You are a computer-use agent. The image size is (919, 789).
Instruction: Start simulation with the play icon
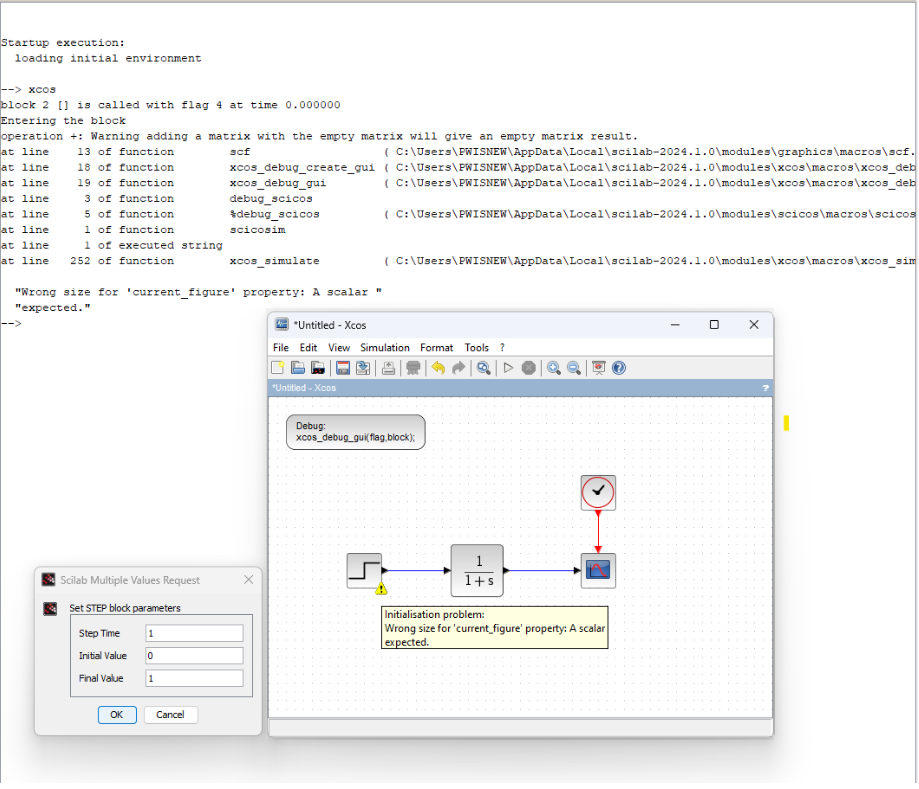[x=508, y=368]
